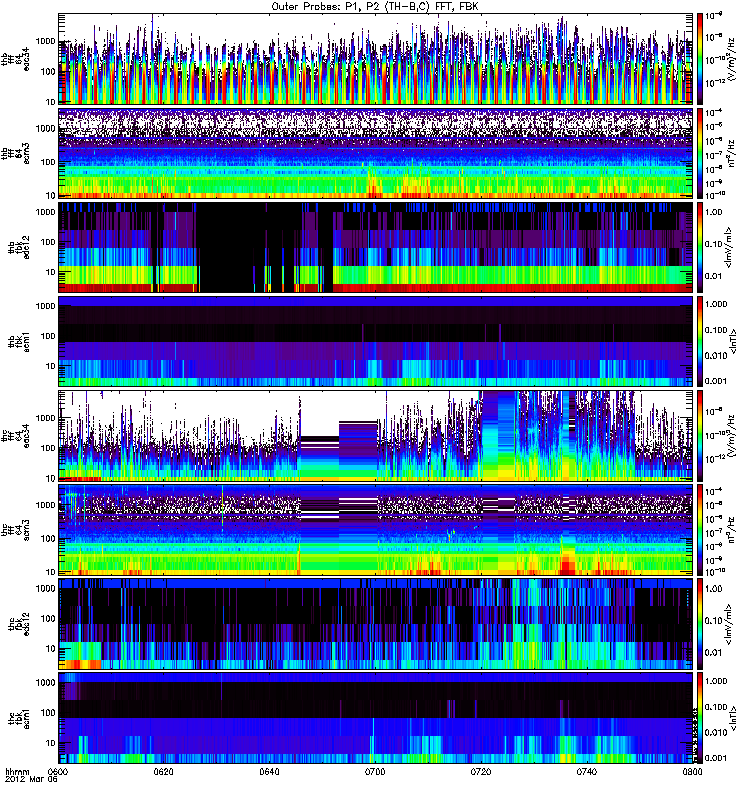Select the thb fff eac34 spectrogram panel

point(376,59)
